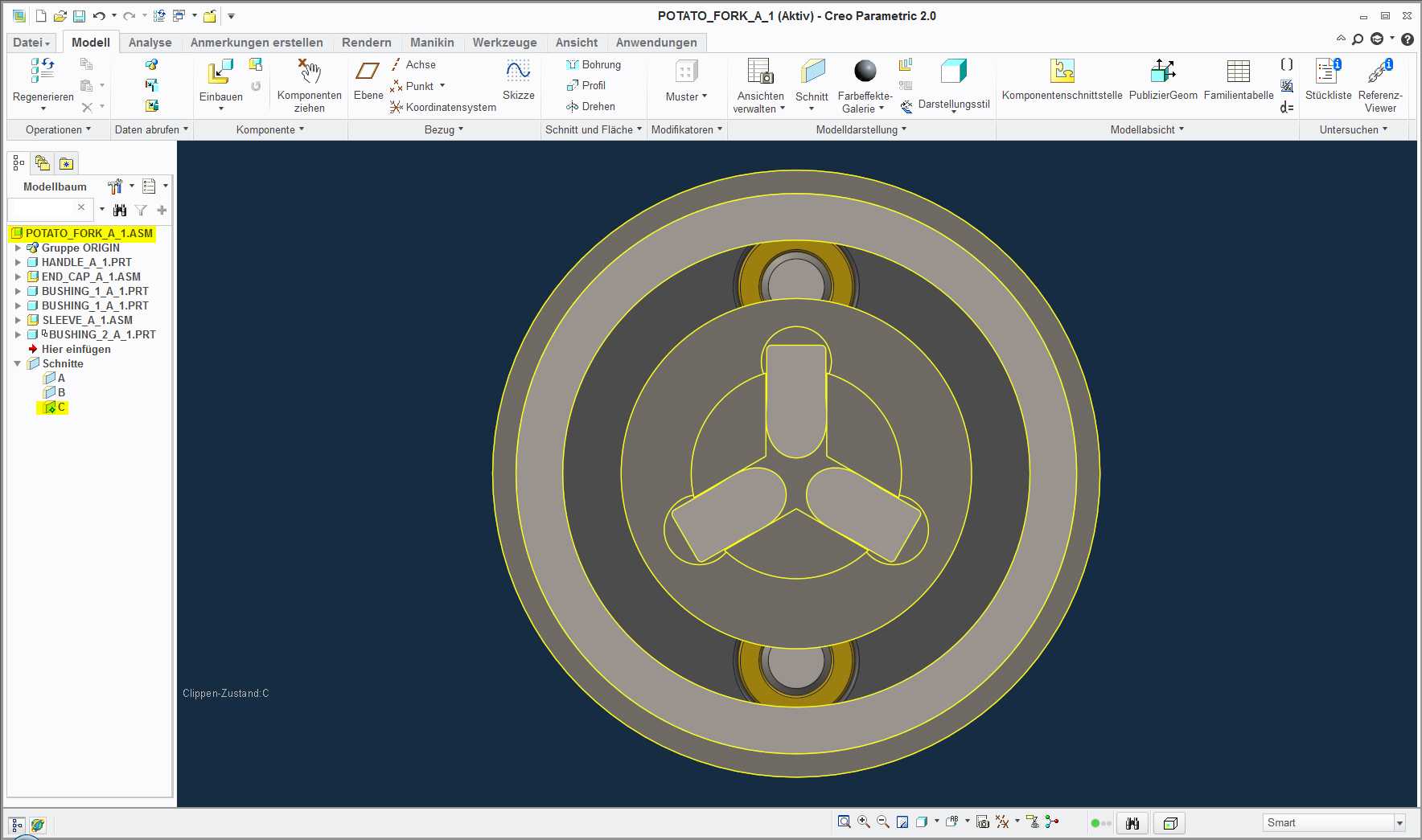Open the Modelldarstellung group dropdown
The width and height of the screenshot is (1422, 840).
pyautogui.click(x=861, y=129)
